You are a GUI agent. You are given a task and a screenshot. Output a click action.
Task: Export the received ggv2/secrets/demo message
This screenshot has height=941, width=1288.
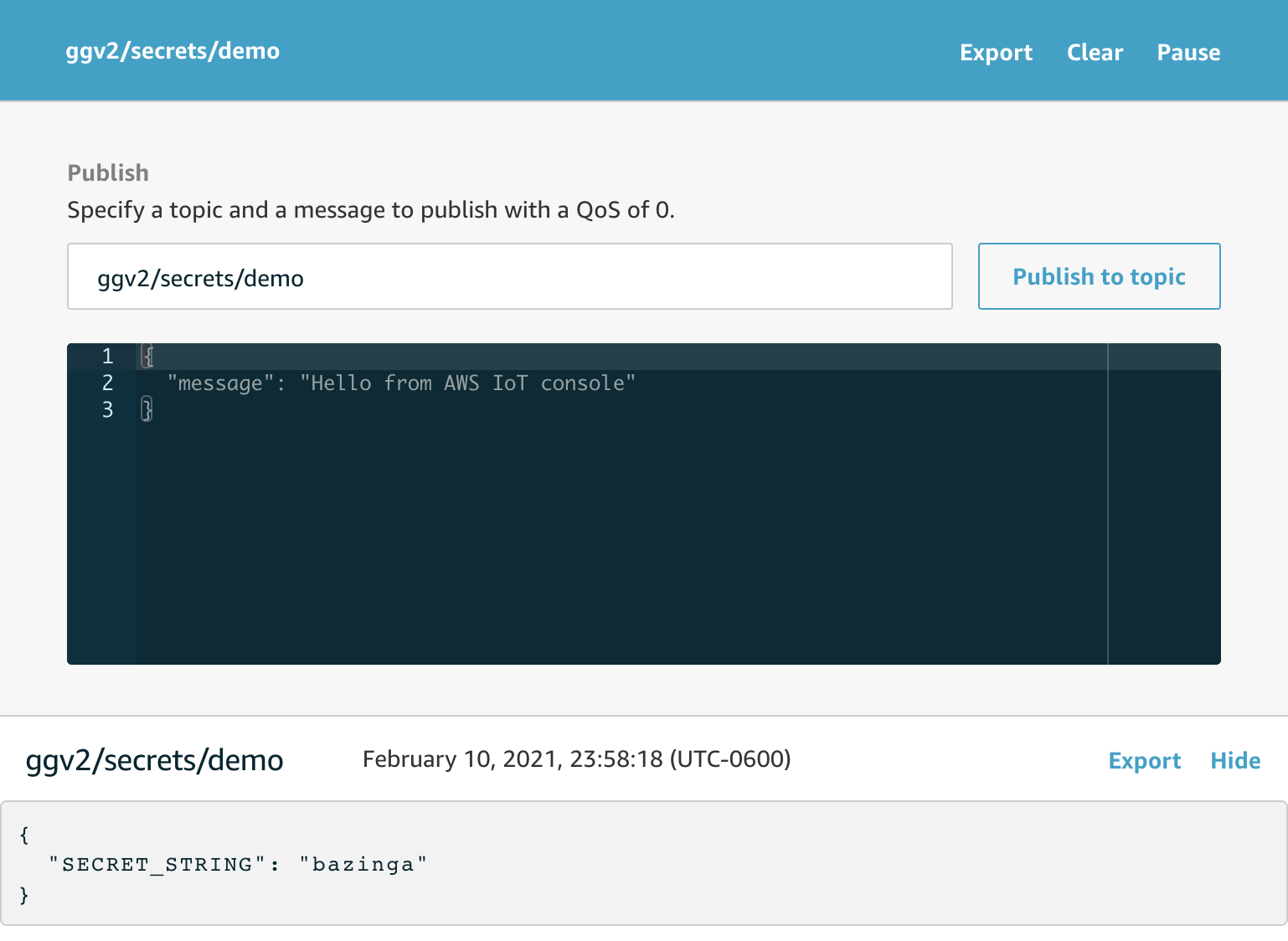click(x=1144, y=760)
